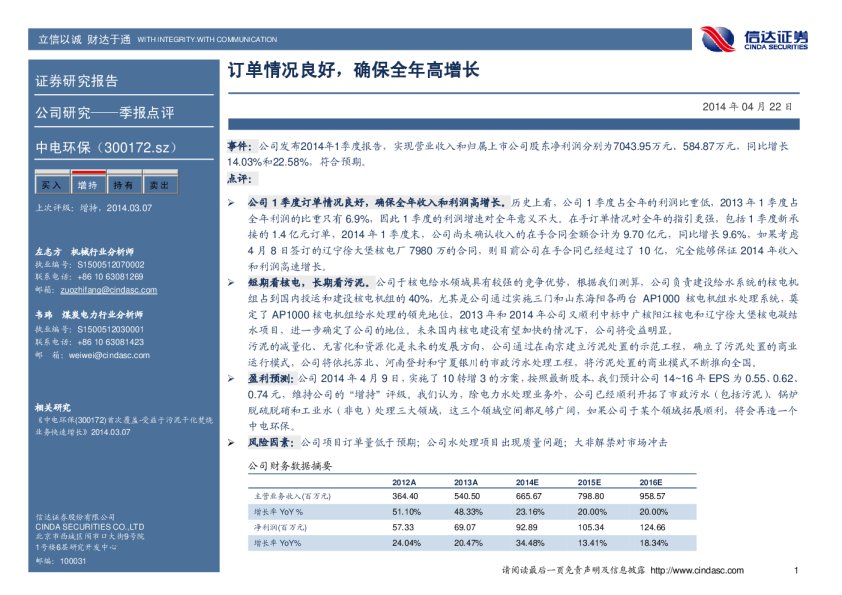842x595 pixels.
Task: Click the report date 2014年04月22日
Action: tap(747, 106)
